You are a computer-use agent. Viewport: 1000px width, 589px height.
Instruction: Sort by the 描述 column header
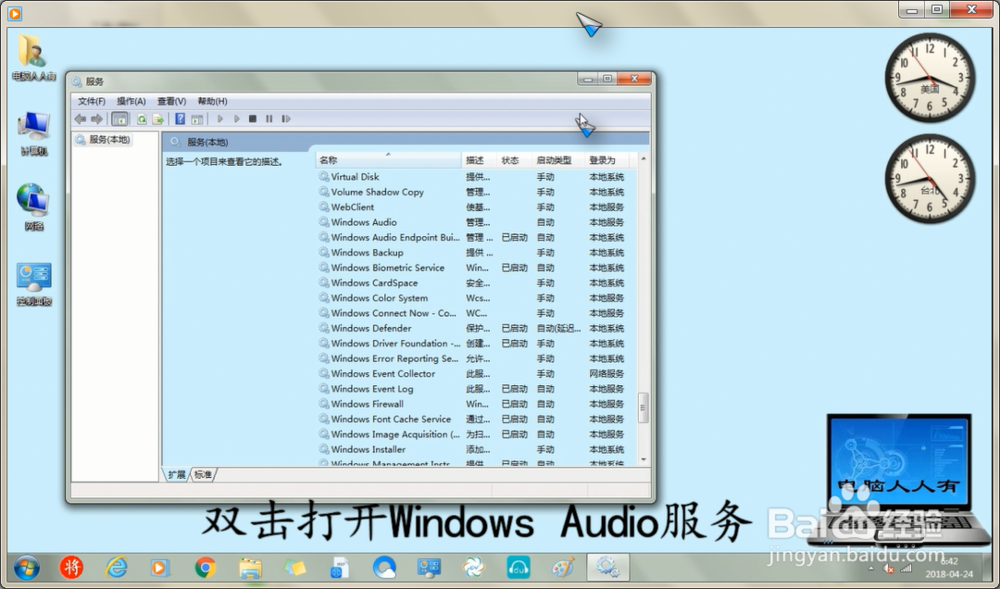[478, 160]
